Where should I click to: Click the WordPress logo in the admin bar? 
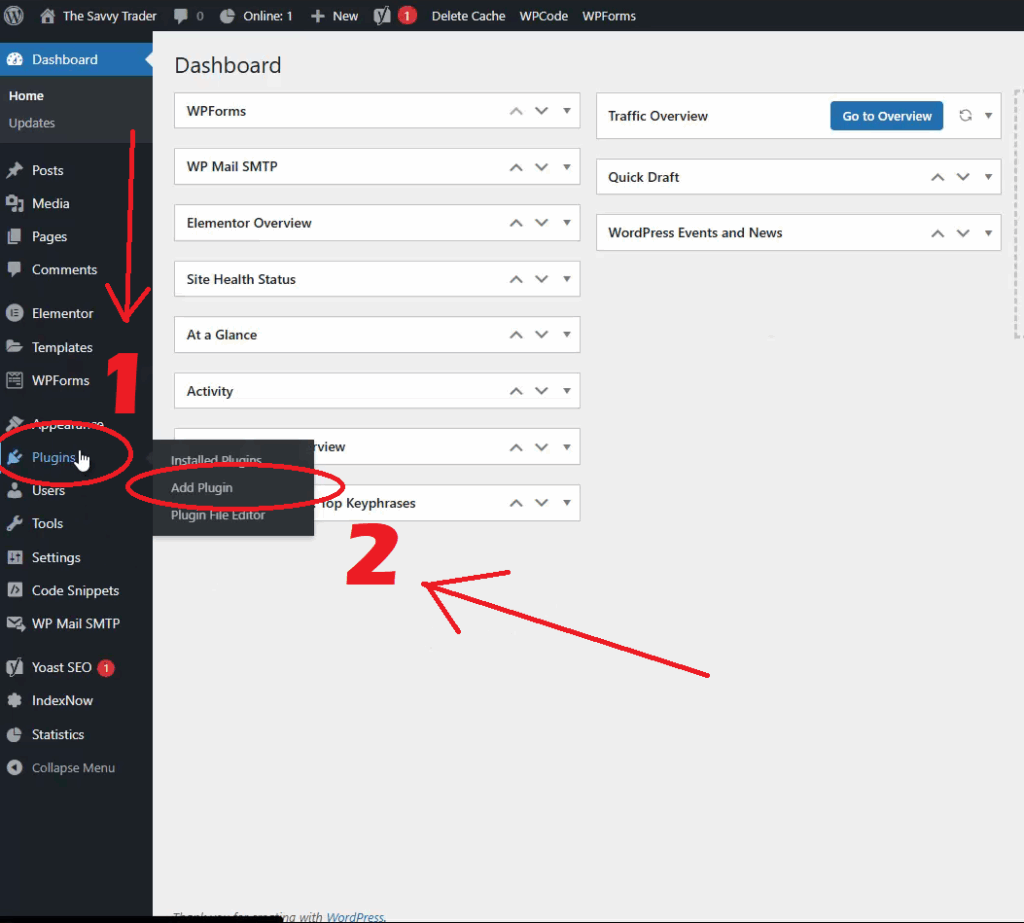click(13, 15)
